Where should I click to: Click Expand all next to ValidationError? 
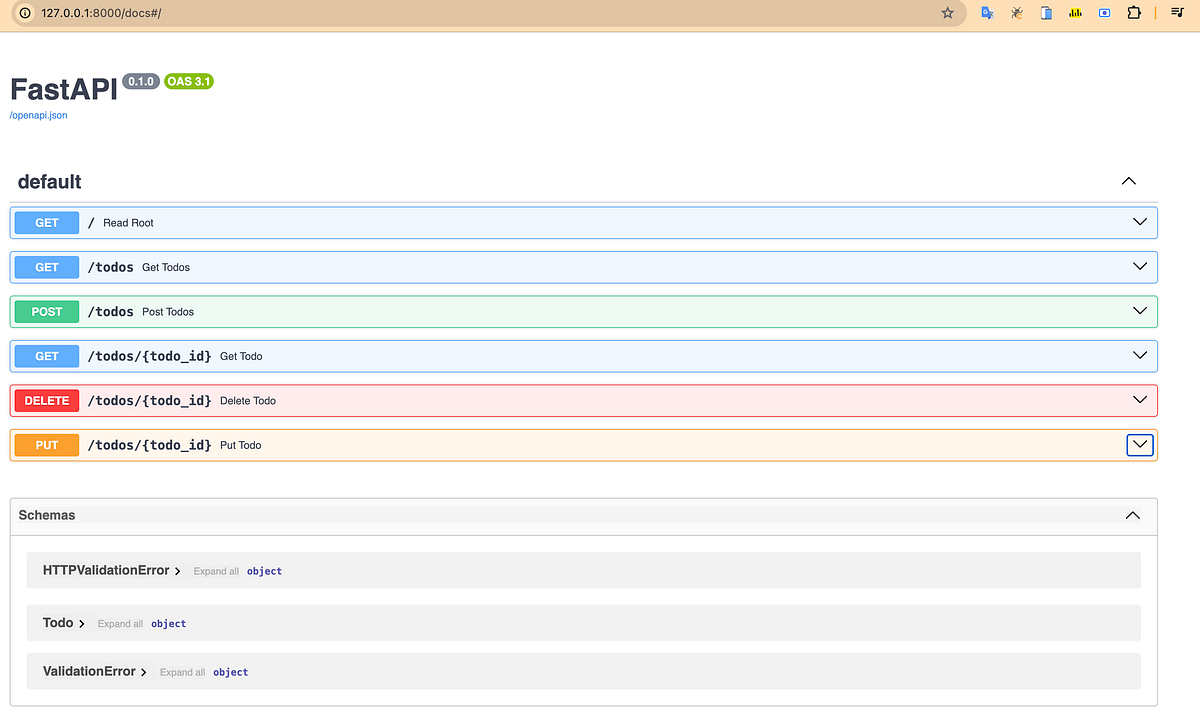pyautogui.click(x=182, y=672)
